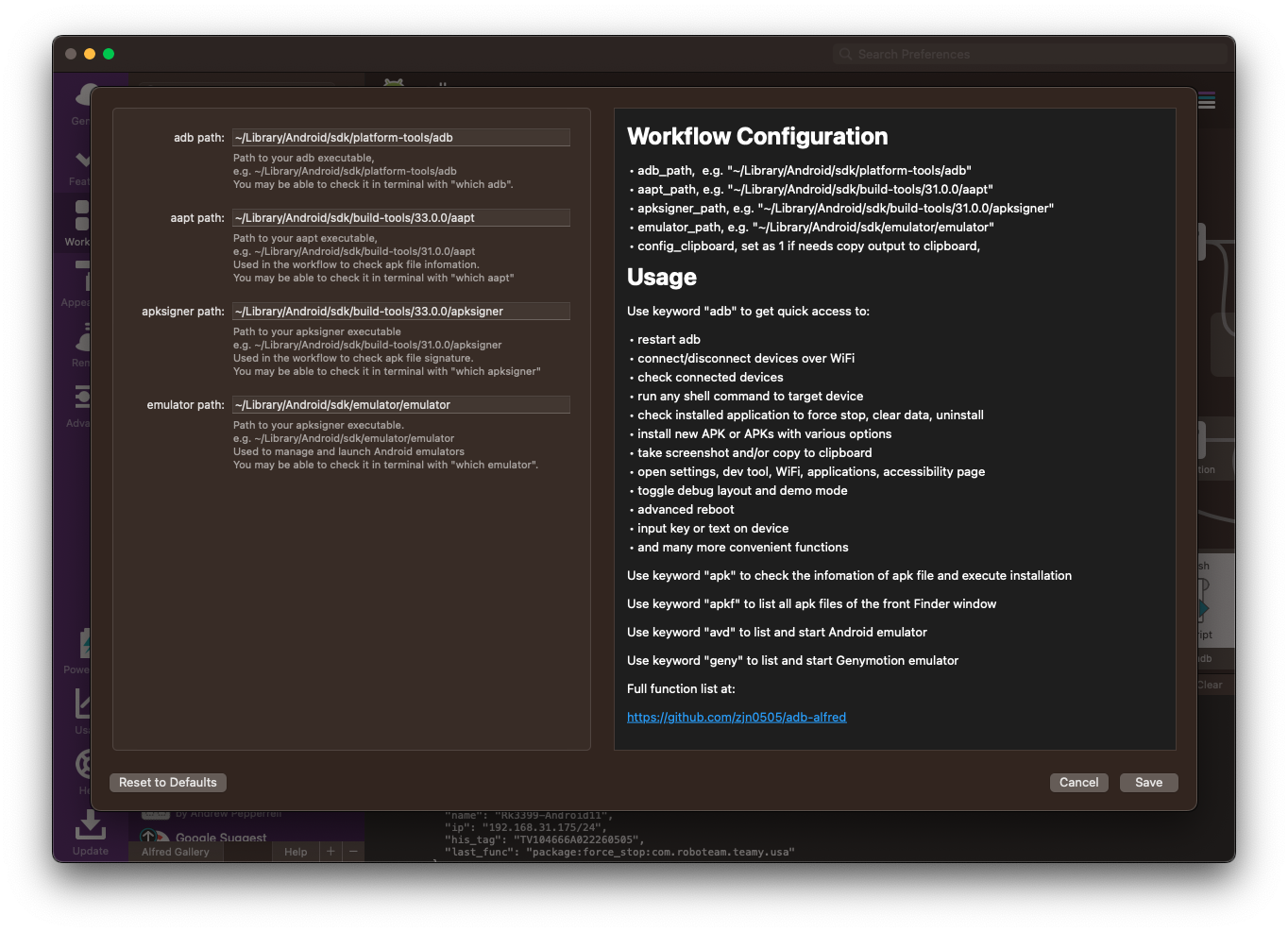The height and width of the screenshot is (932, 1288).
Task: Remove workflow with the minus button
Action: (x=353, y=852)
